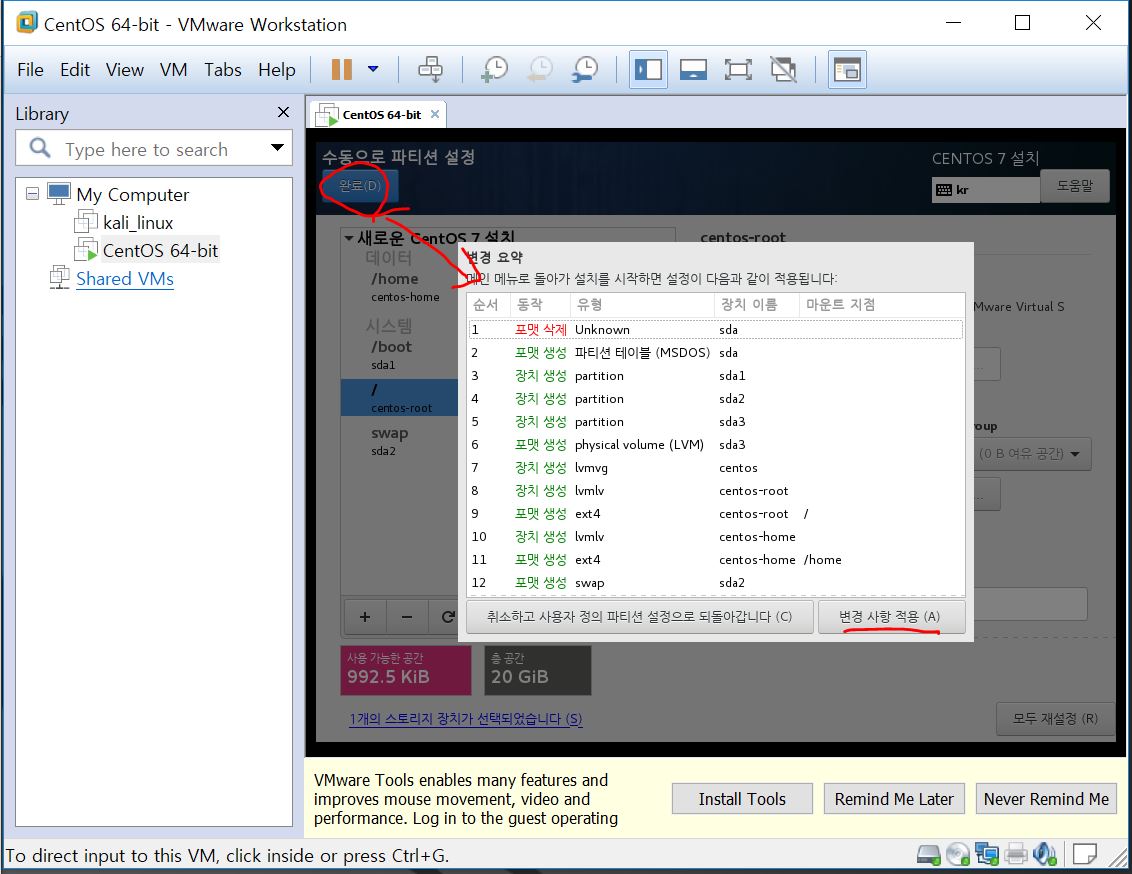The width and height of the screenshot is (1132, 874).
Task: Toggle console view toolbar icon
Action: coord(847,70)
